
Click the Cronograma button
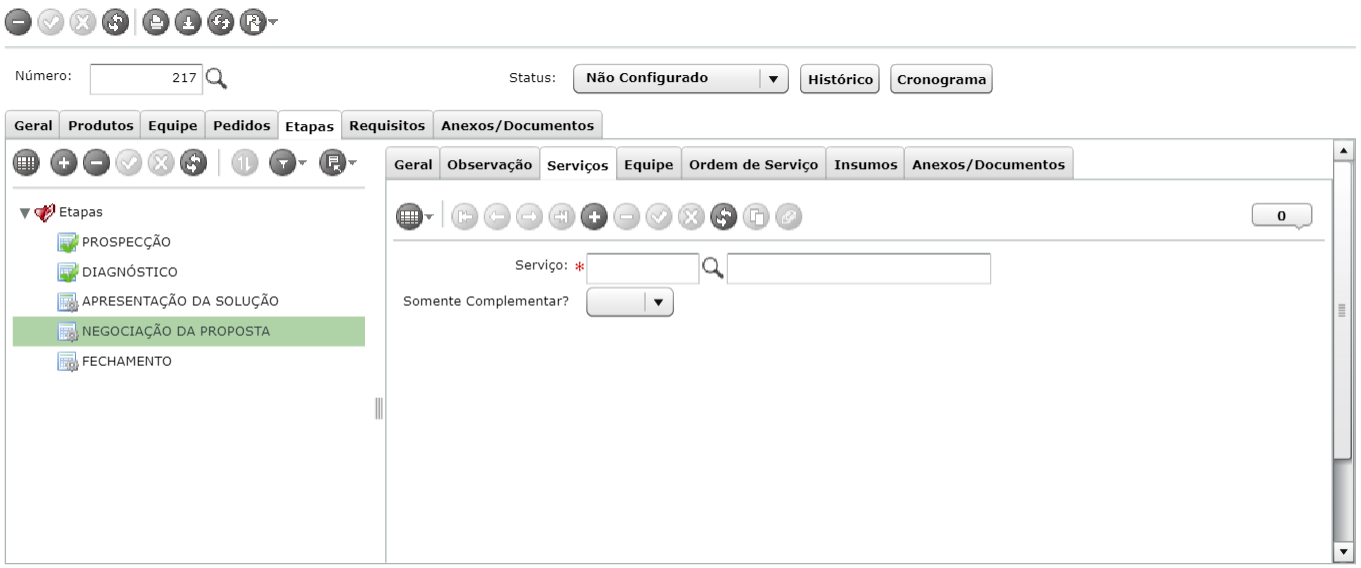tap(940, 79)
